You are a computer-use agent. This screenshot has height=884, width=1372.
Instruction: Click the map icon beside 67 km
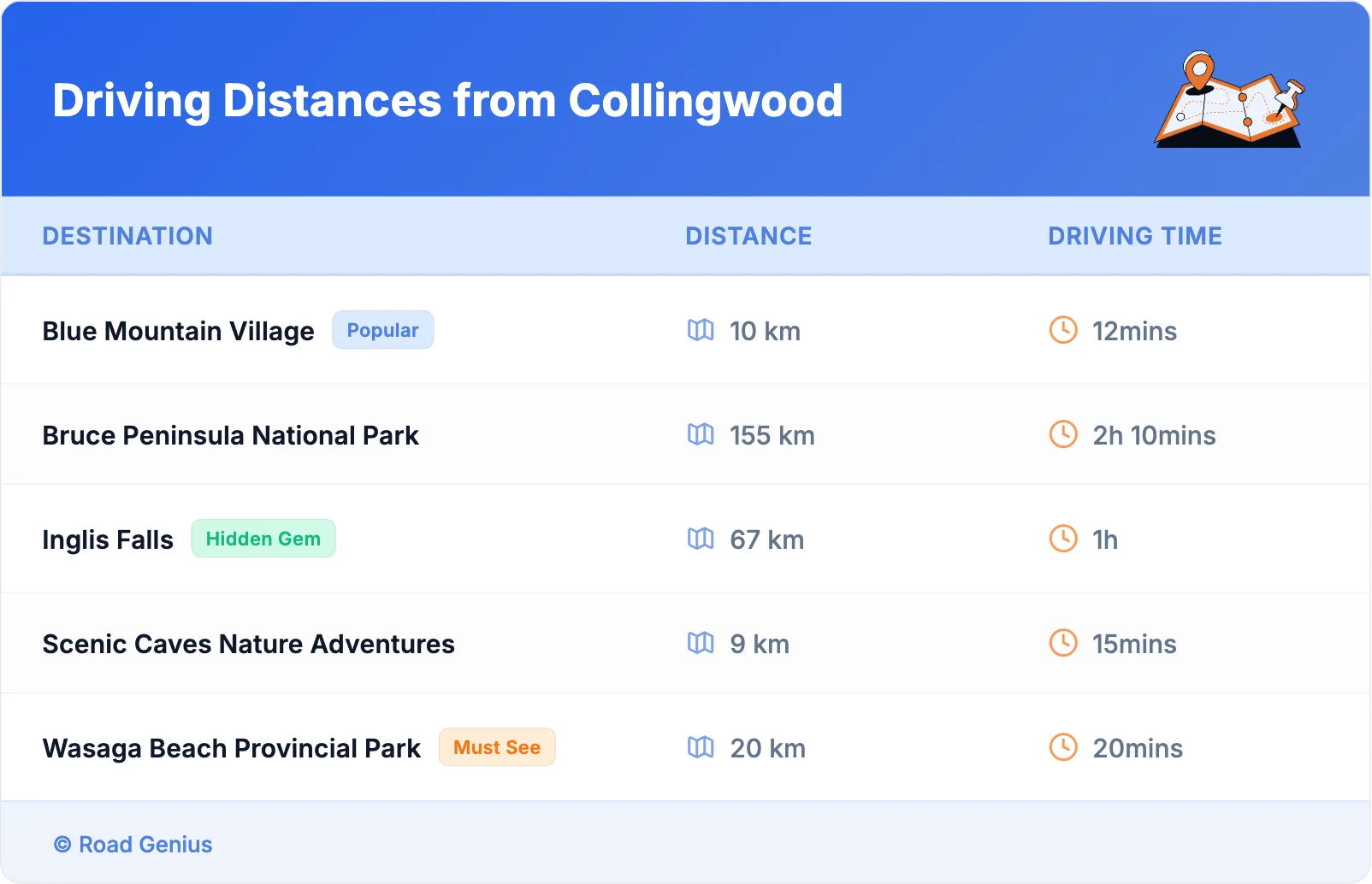coord(701,539)
